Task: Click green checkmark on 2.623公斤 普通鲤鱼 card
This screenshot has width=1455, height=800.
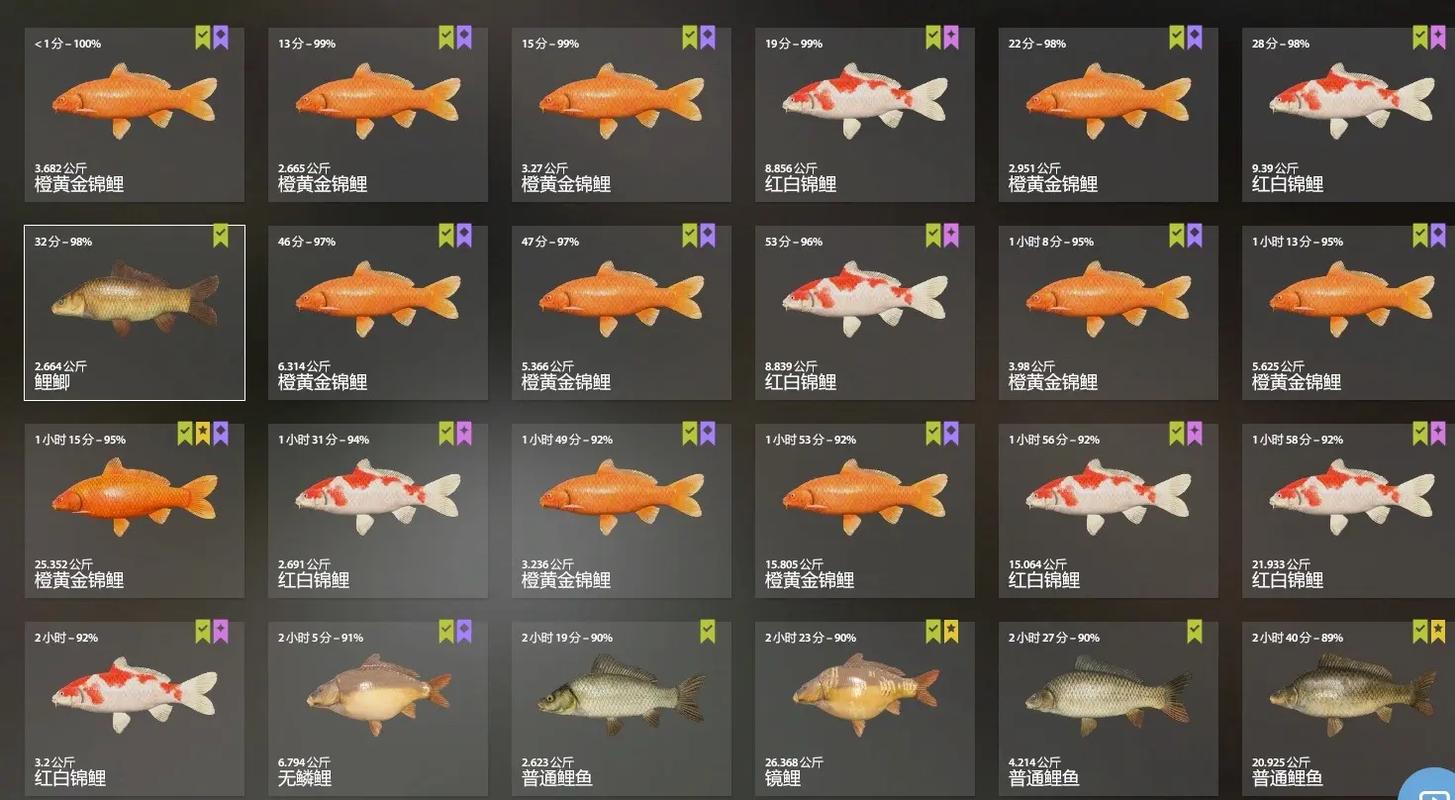Action: 708,631
